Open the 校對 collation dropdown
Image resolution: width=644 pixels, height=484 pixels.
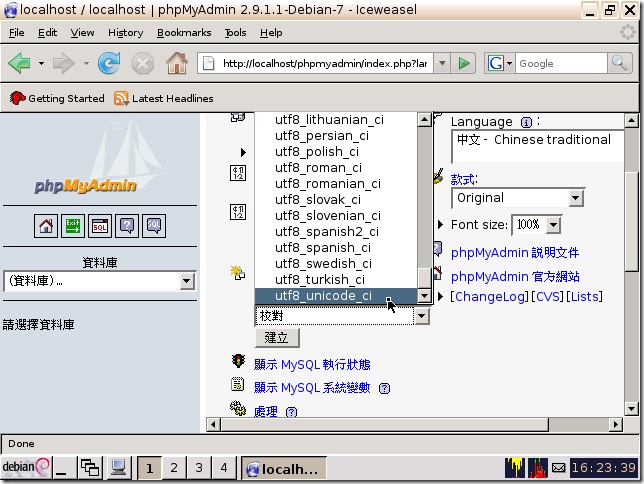(421, 316)
